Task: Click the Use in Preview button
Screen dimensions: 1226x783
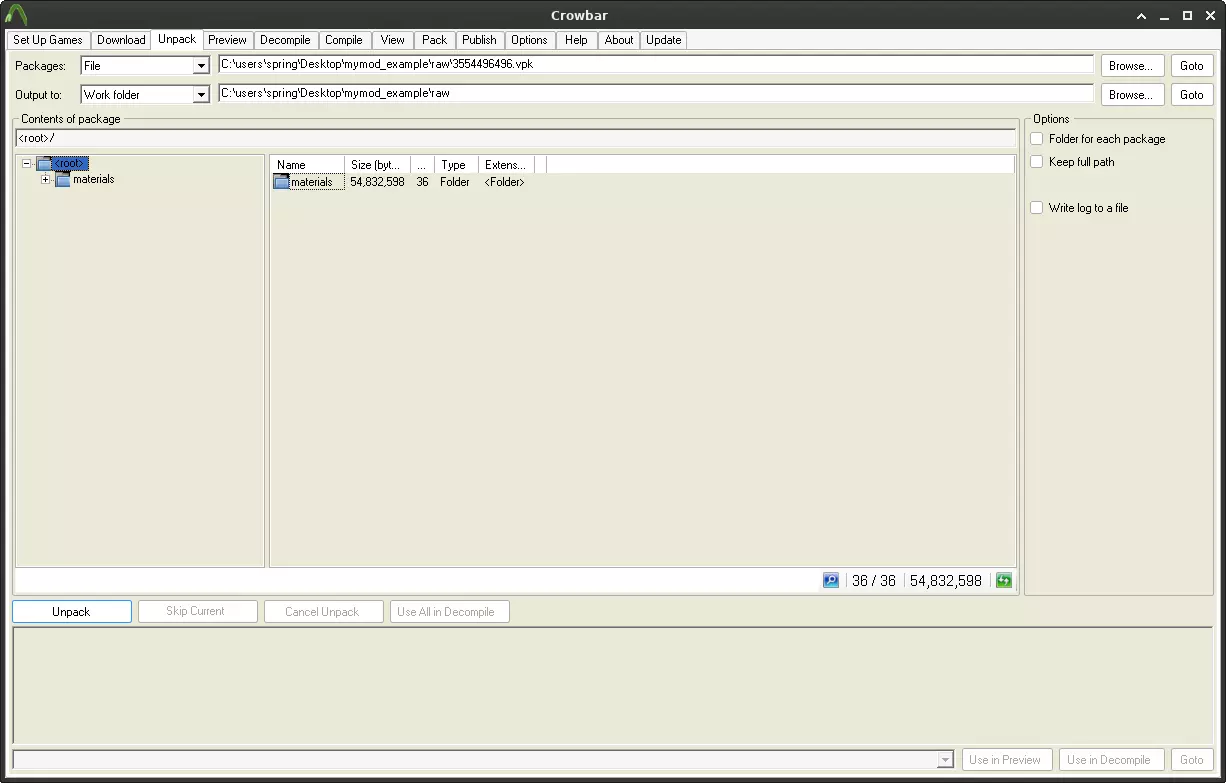Action: tap(1007, 760)
